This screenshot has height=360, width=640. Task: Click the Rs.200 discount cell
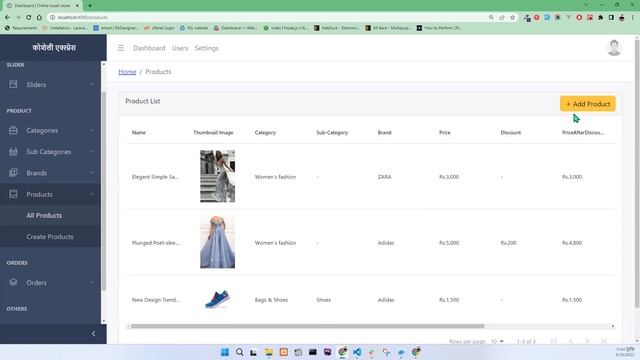tap(508, 242)
